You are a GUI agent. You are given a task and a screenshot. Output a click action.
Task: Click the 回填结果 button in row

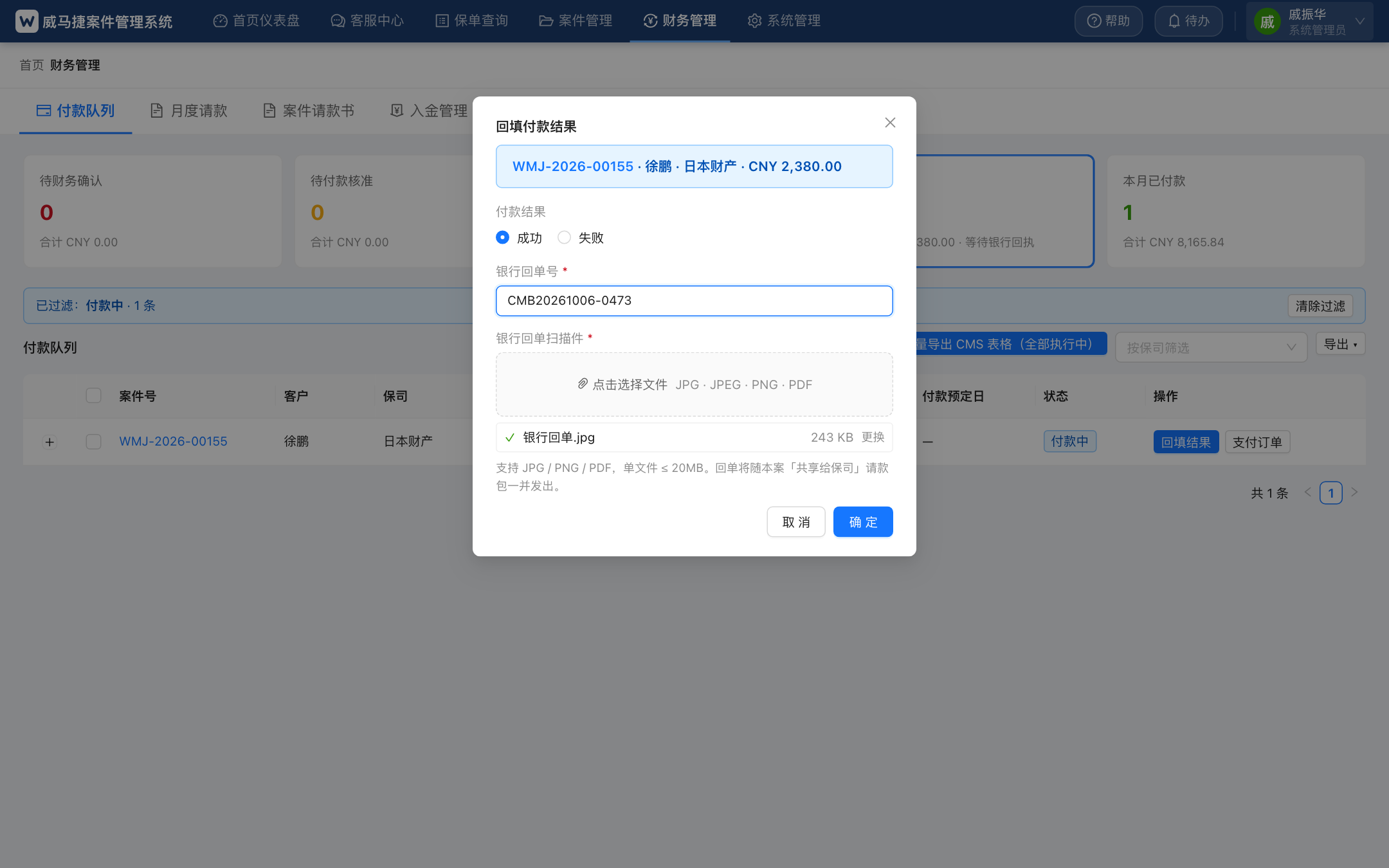(1186, 442)
